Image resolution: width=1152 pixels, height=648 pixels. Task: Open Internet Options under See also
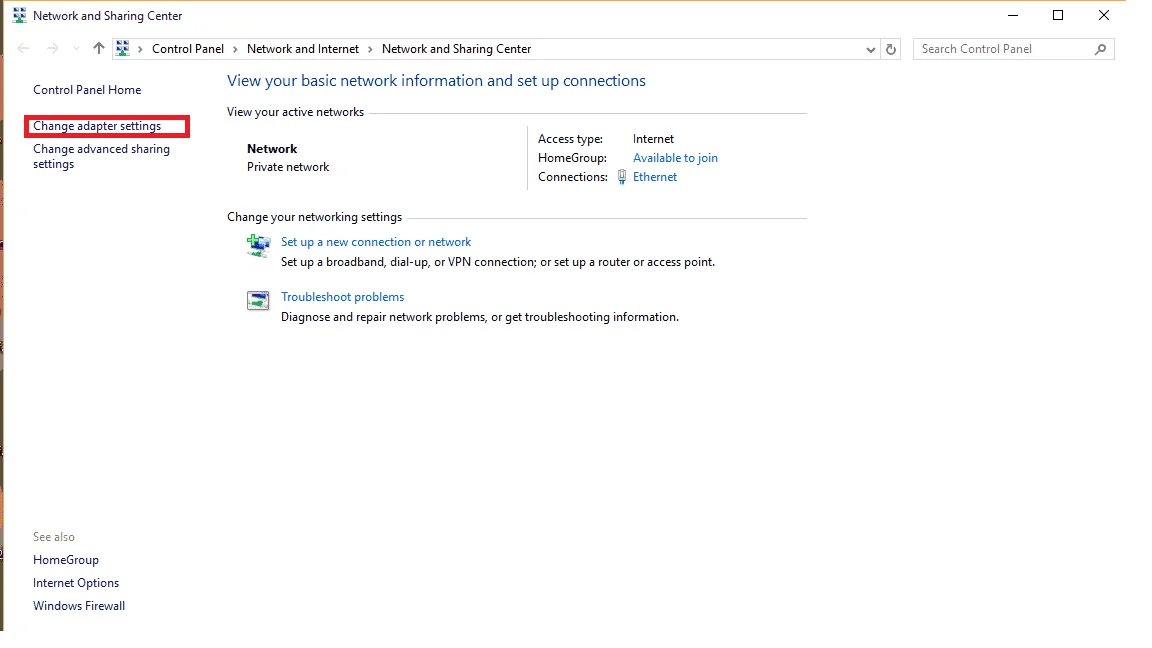coord(76,583)
